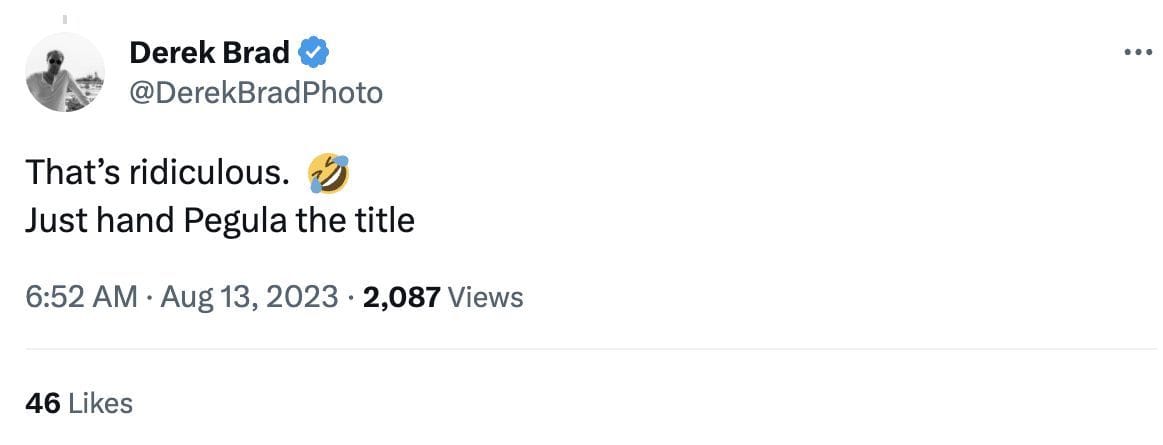Click the text "That's ridiculous."

158,173
